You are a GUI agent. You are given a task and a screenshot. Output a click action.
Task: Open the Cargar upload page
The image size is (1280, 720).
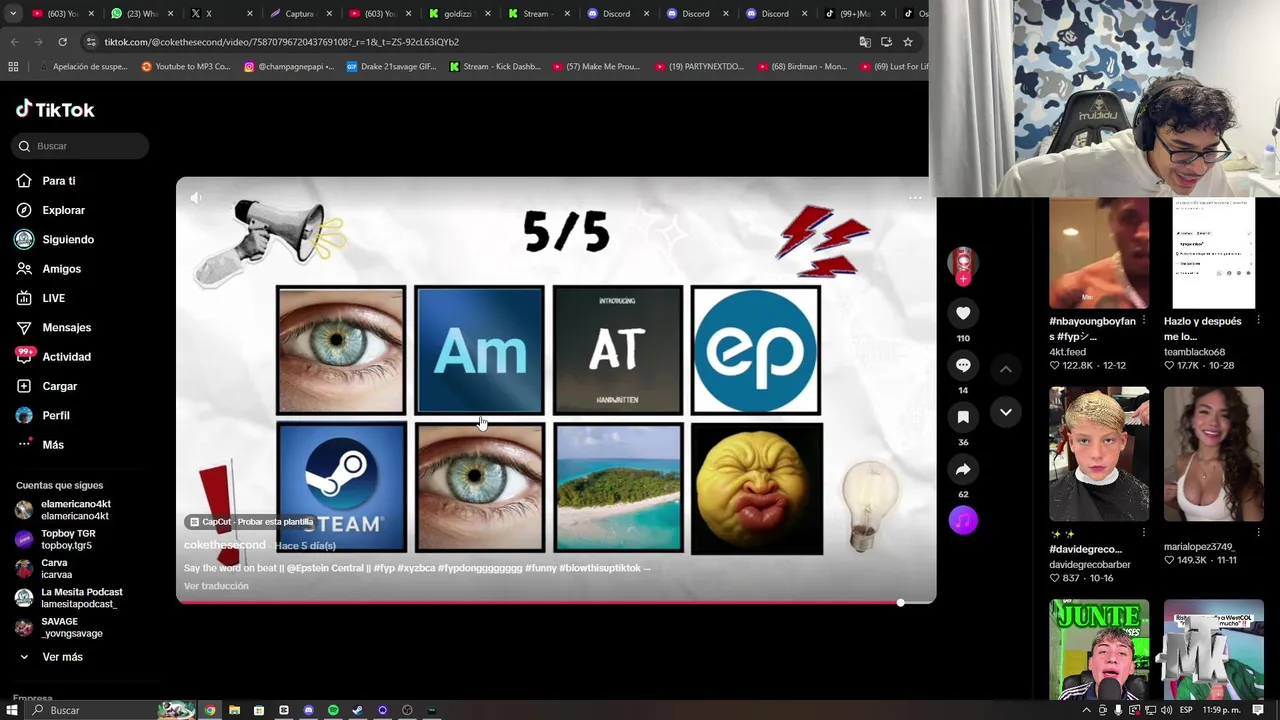[59, 386]
